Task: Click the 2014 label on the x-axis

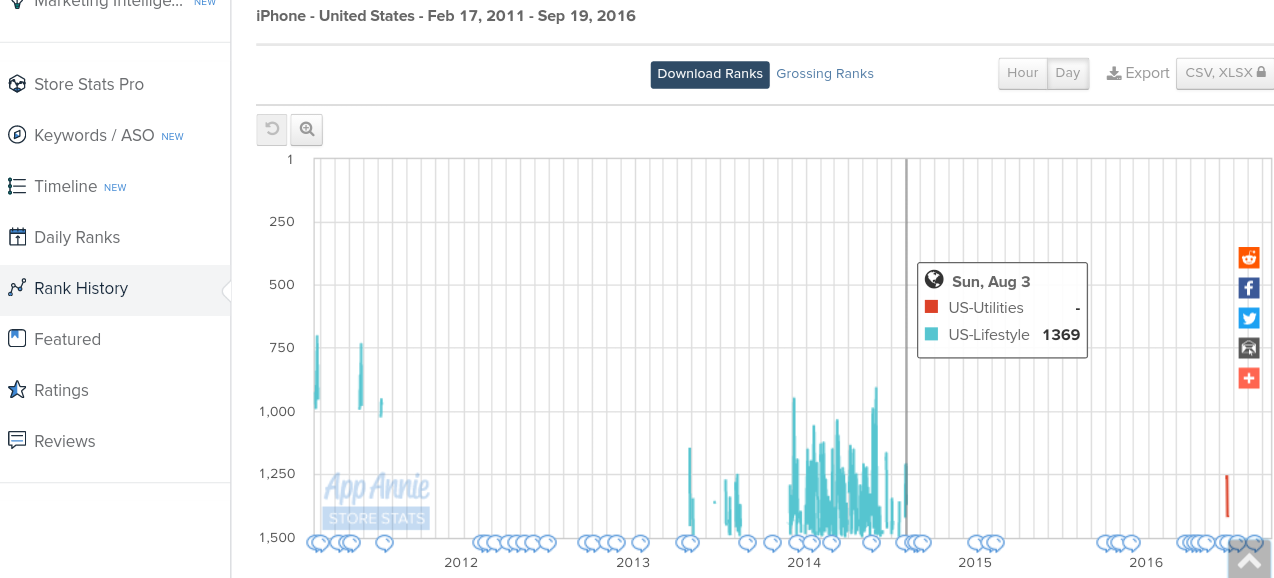Action: 804,563
